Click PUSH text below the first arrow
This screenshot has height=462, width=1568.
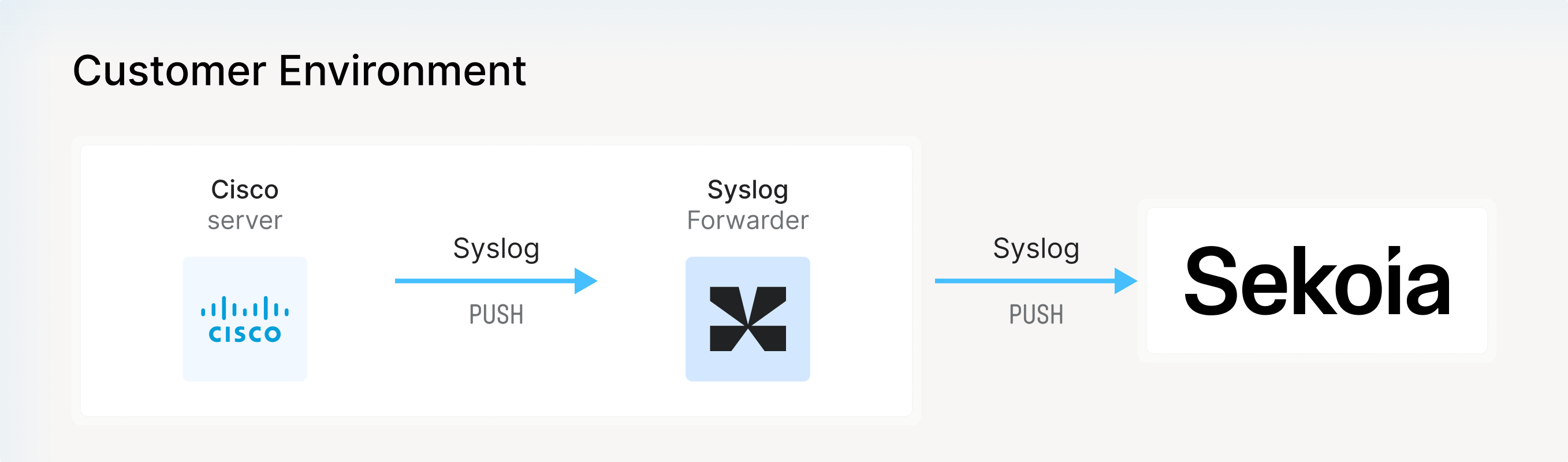pyautogui.click(x=496, y=315)
